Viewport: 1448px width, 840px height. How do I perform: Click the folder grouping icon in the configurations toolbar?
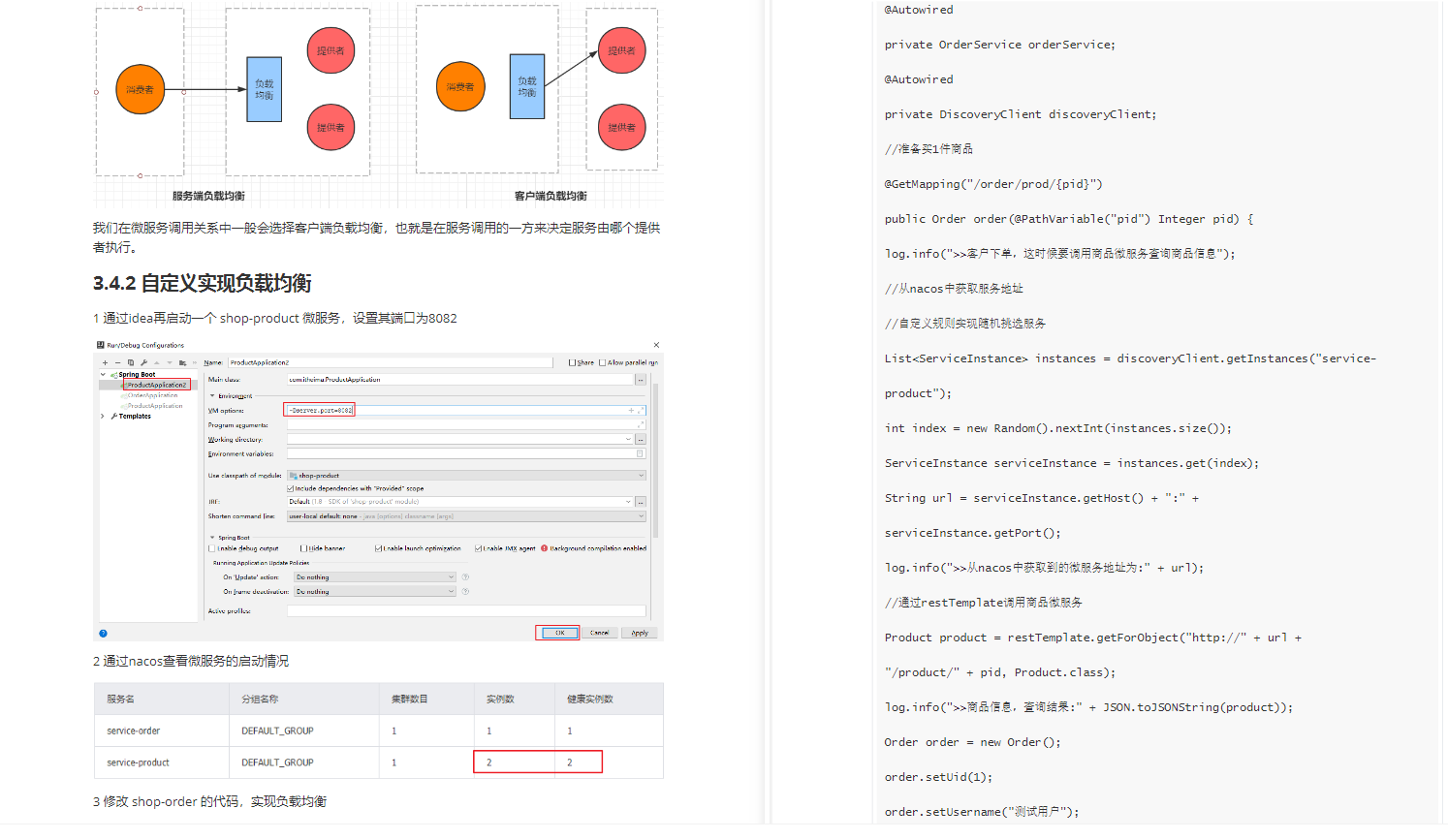[x=182, y=361]
